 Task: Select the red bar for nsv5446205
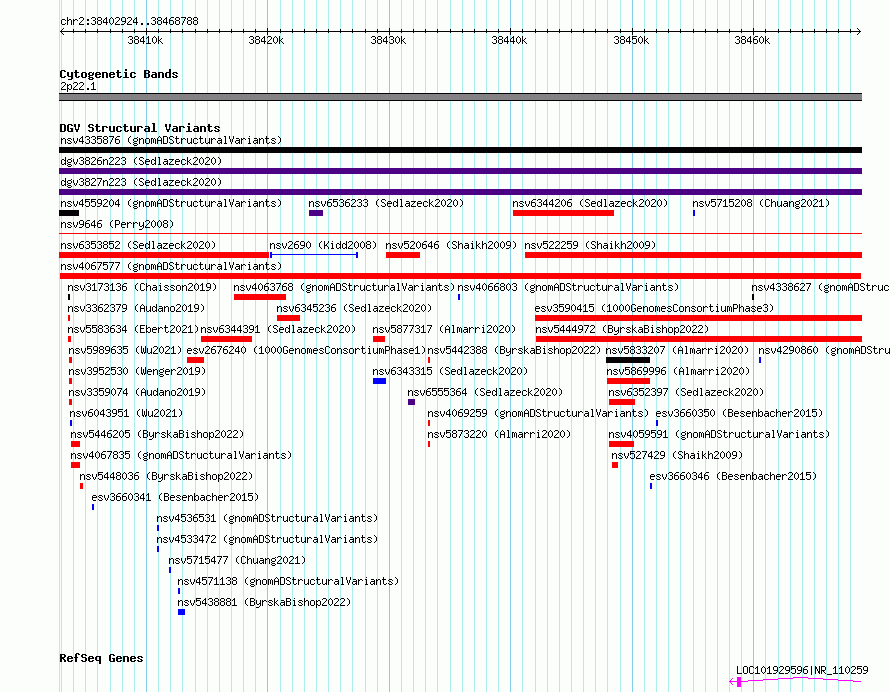pos(75,444)
